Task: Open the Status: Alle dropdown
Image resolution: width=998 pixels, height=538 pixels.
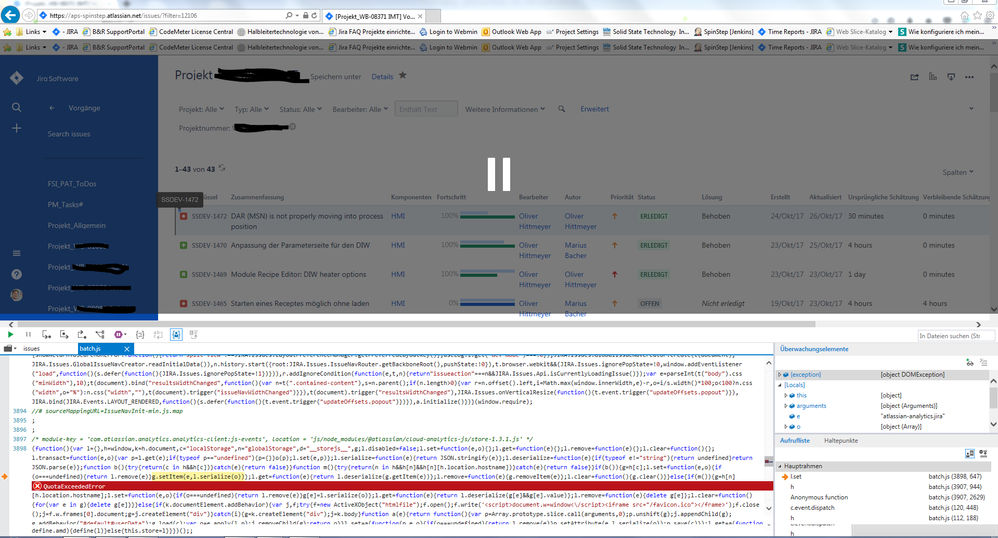Action: [x=300, y=110]
